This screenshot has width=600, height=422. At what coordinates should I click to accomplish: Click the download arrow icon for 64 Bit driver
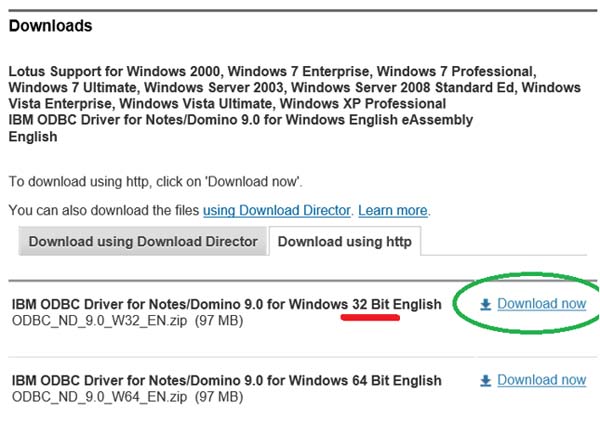point(486,380)
